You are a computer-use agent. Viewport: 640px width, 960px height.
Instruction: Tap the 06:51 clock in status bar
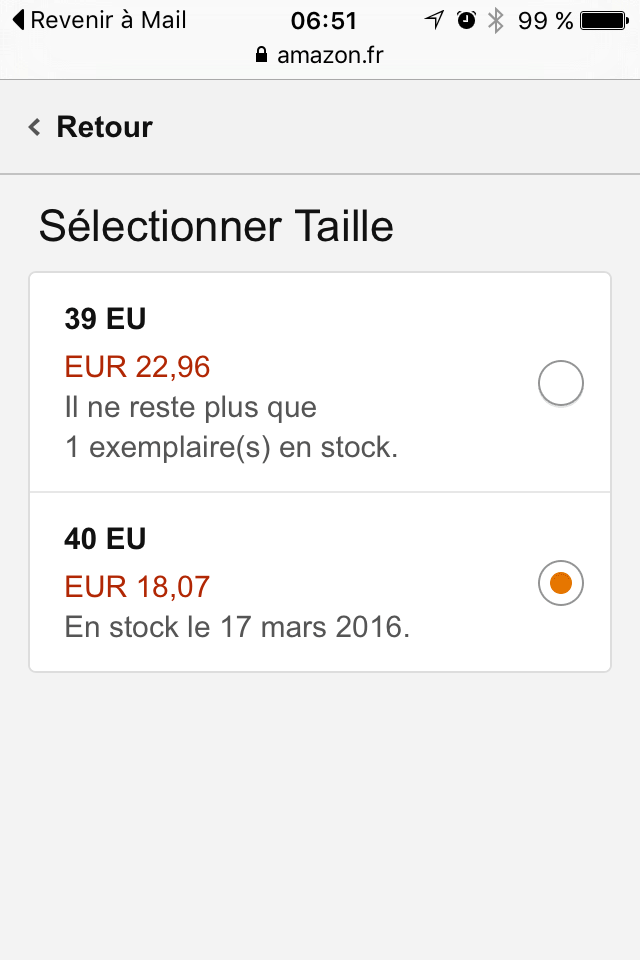(323, 20)
